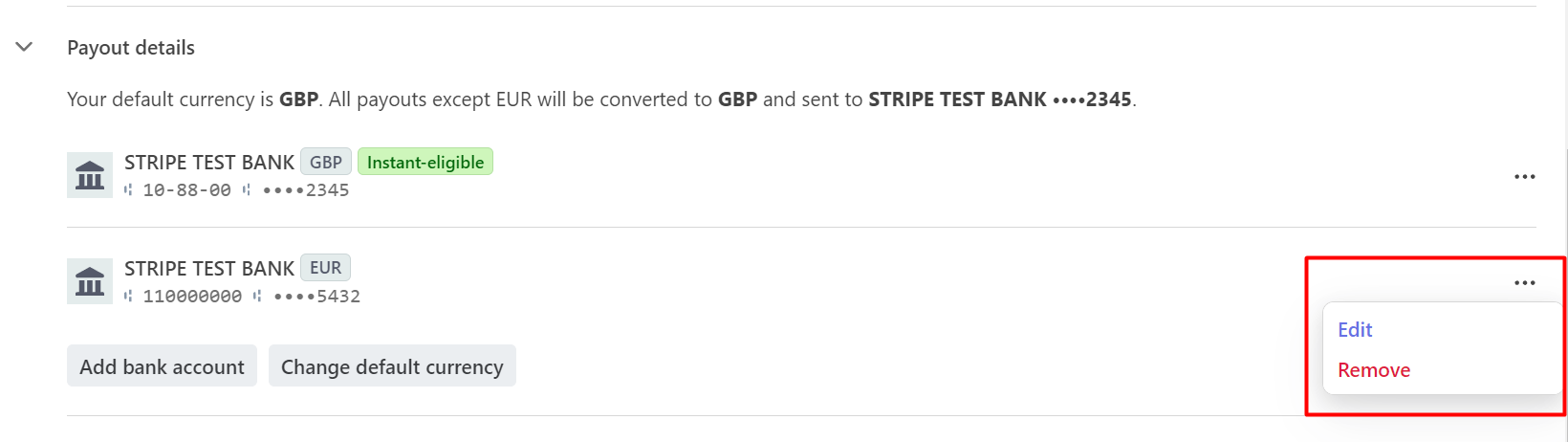
Task: Click the Change default currency button
Action: (x=392, y=366)
